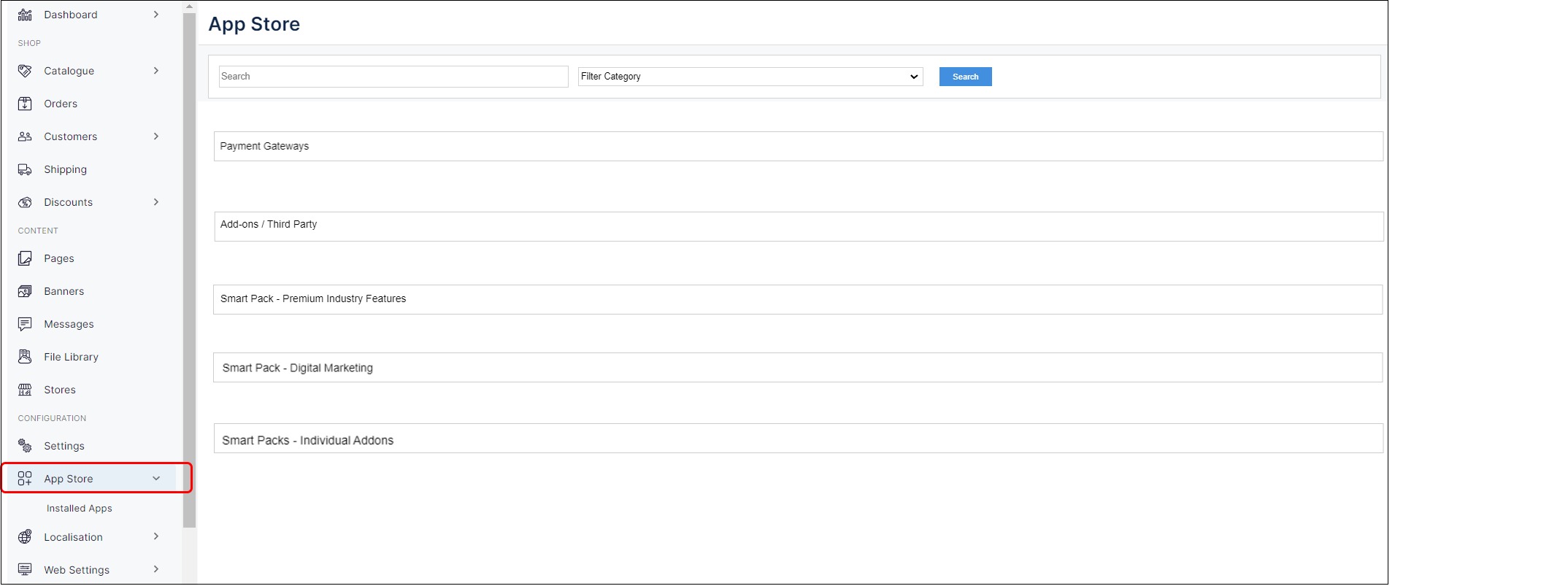The height and width of the screenshot is (586, 1568).
Task: Click the sidebar vertical scrollbar
Action: tap(189, 270)
